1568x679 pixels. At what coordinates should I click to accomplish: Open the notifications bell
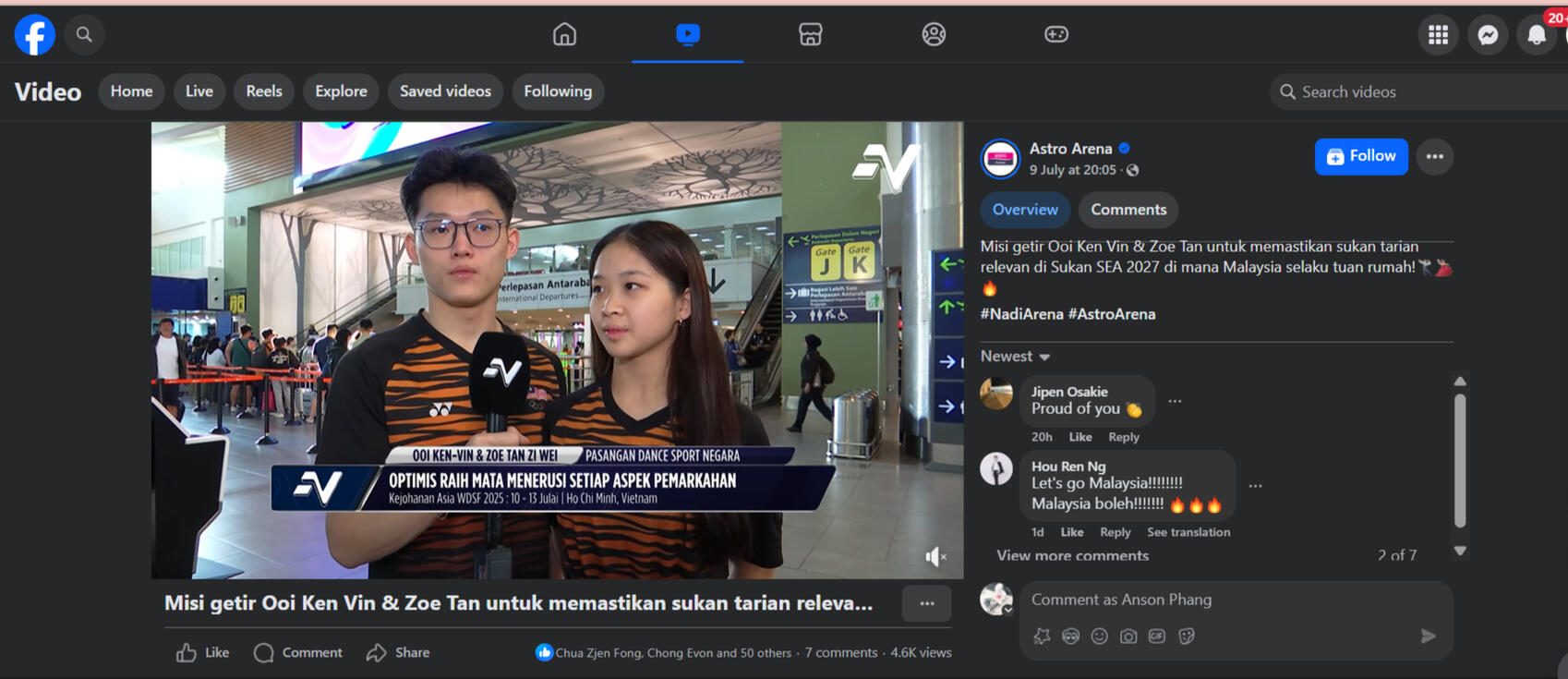pos(1537,35)
